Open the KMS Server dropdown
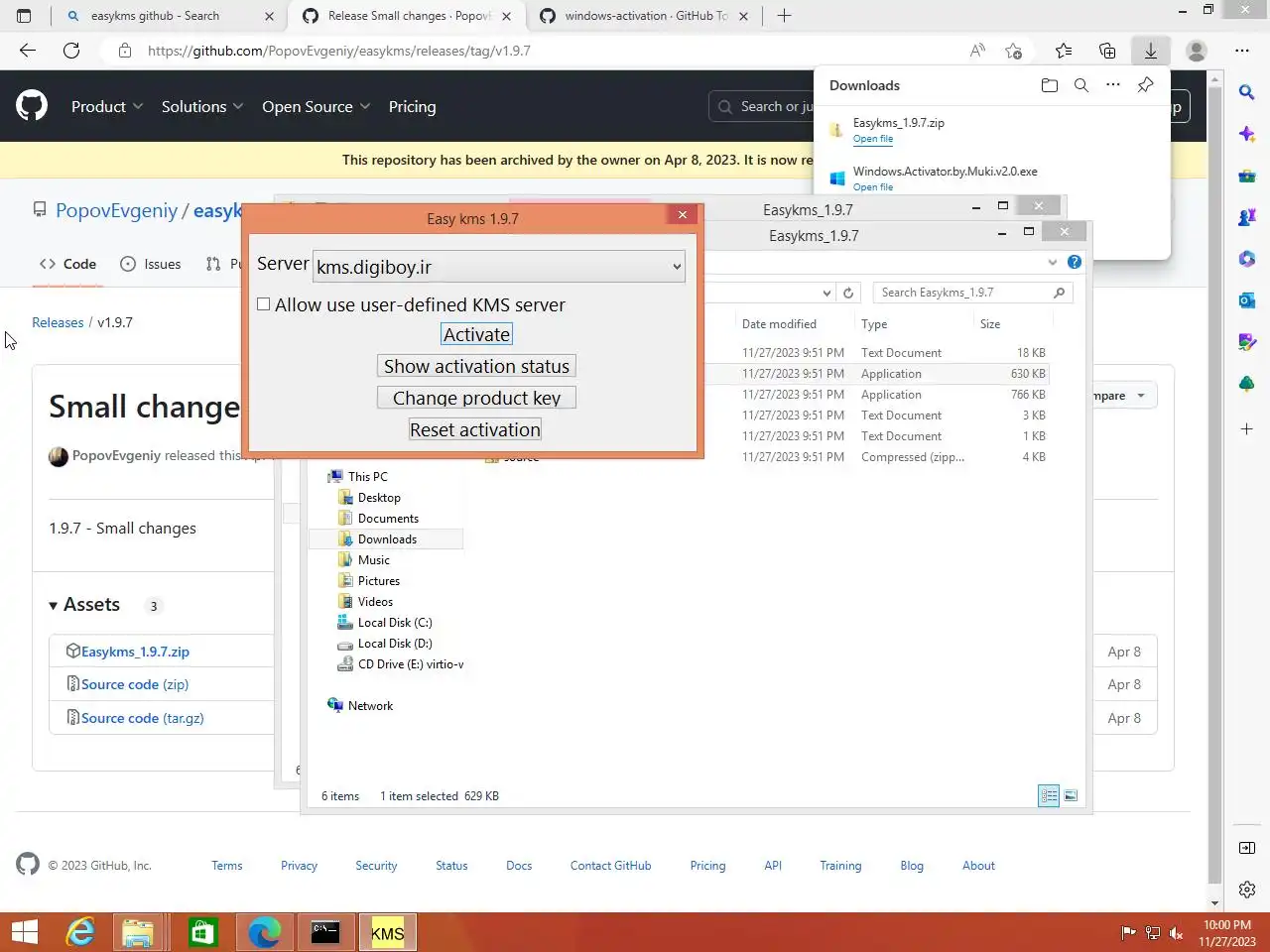 [498, 267]
